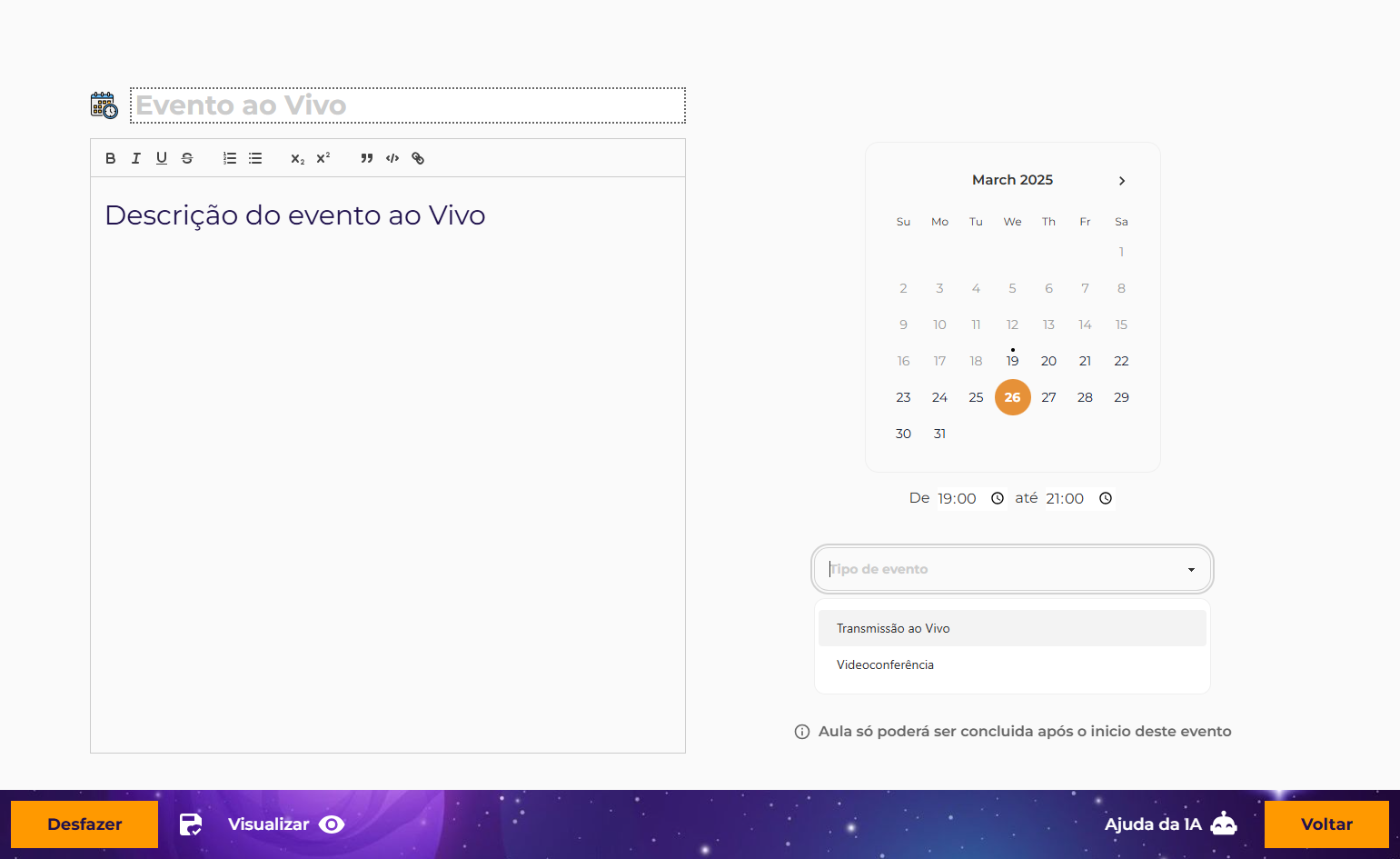Select March 20 in the calendar
The width and height of the screenshot is (1400, 859).
(x=1048, y=361)
